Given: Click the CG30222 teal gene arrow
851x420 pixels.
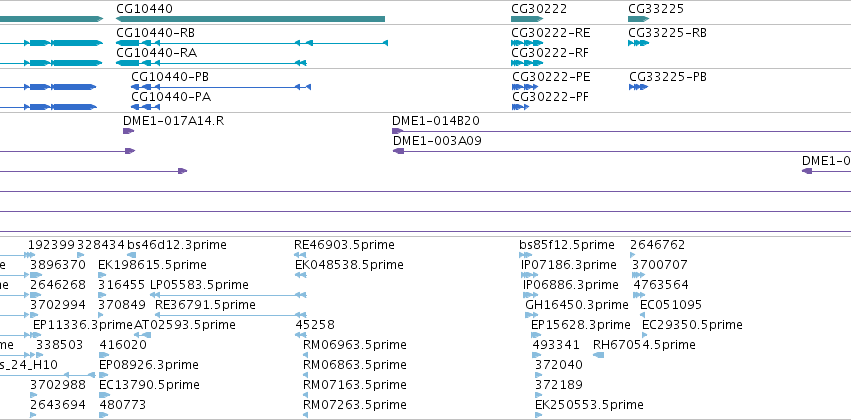Looking at the screenshot, I should pyautogui.click(x=526, y=19).
